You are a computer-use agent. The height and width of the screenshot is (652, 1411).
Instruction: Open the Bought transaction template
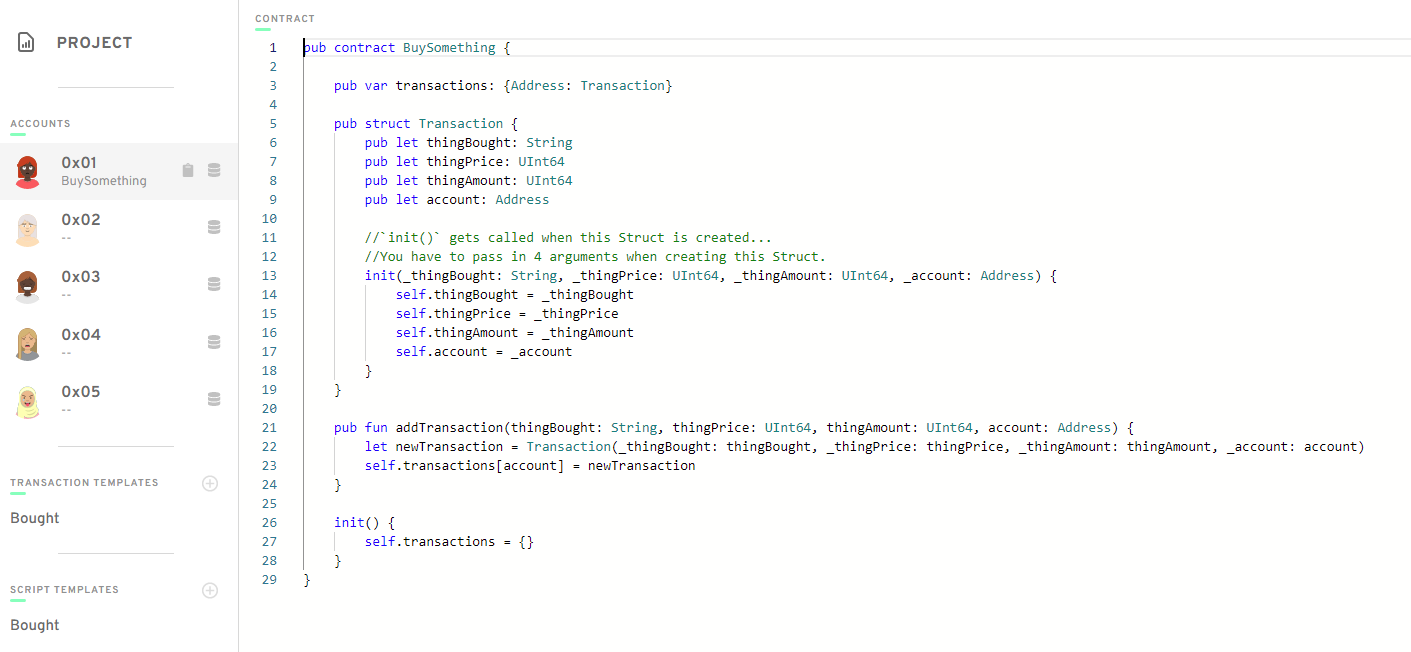35,518
